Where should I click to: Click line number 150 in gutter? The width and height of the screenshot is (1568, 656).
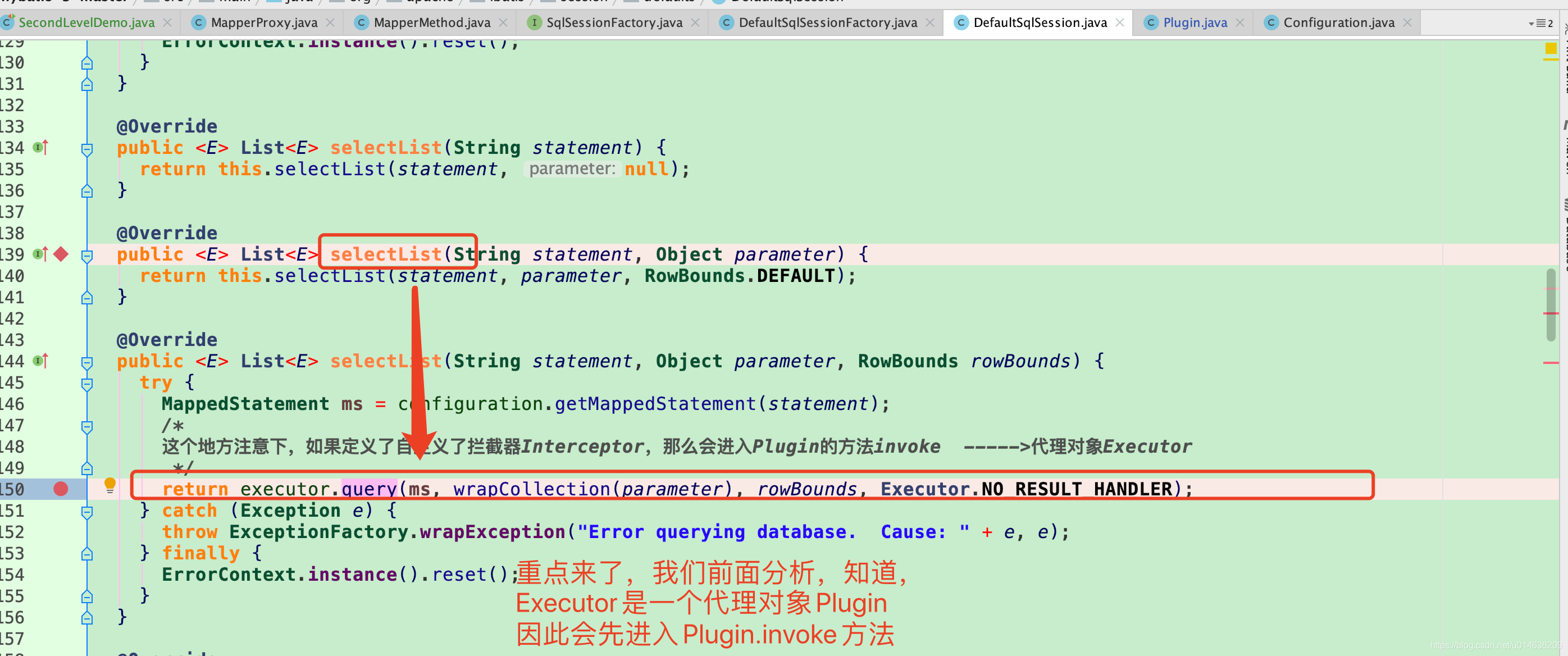12,489
